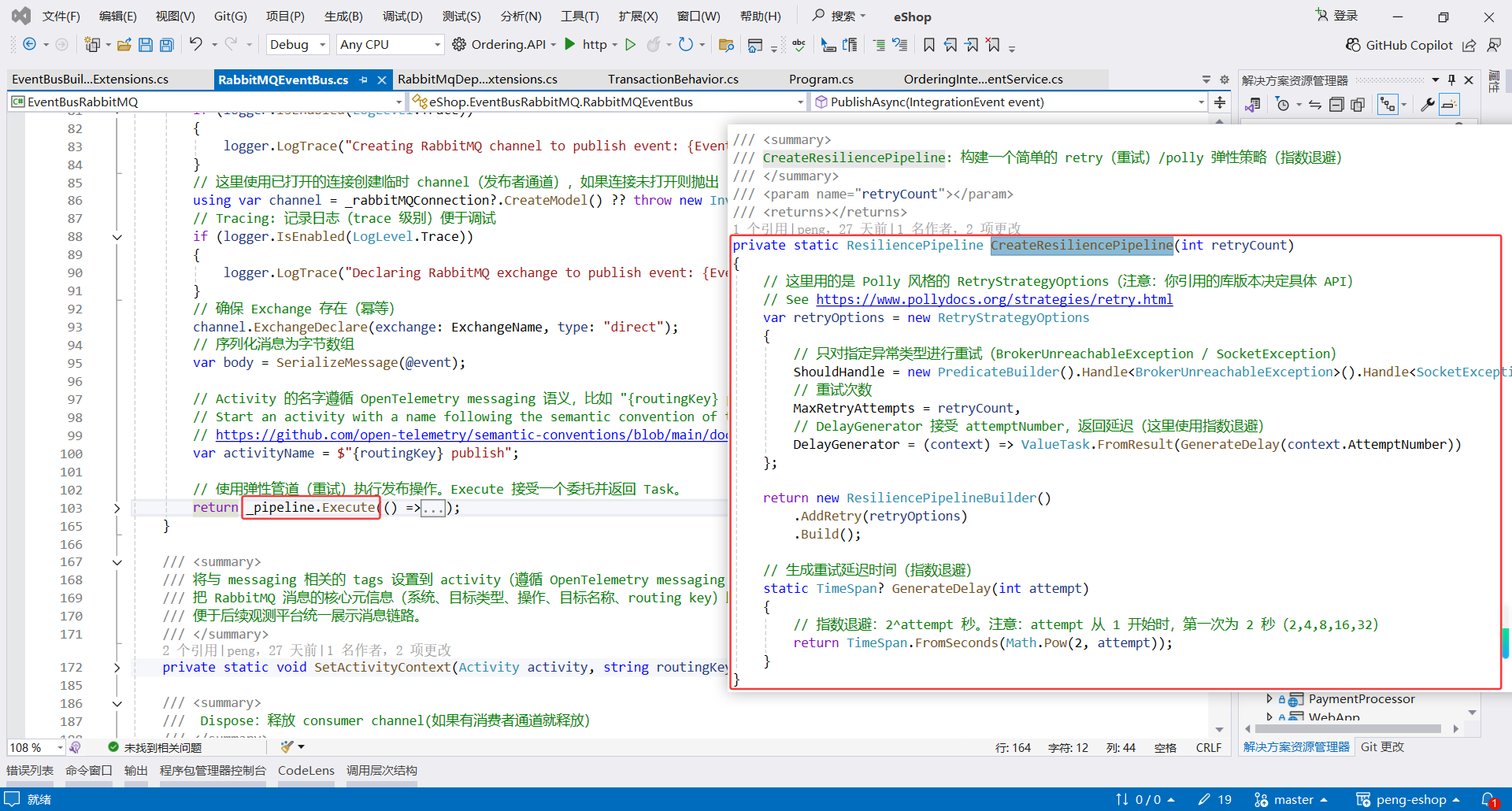
Task: Click the notifications bell in status bar
Action: 1488,800
